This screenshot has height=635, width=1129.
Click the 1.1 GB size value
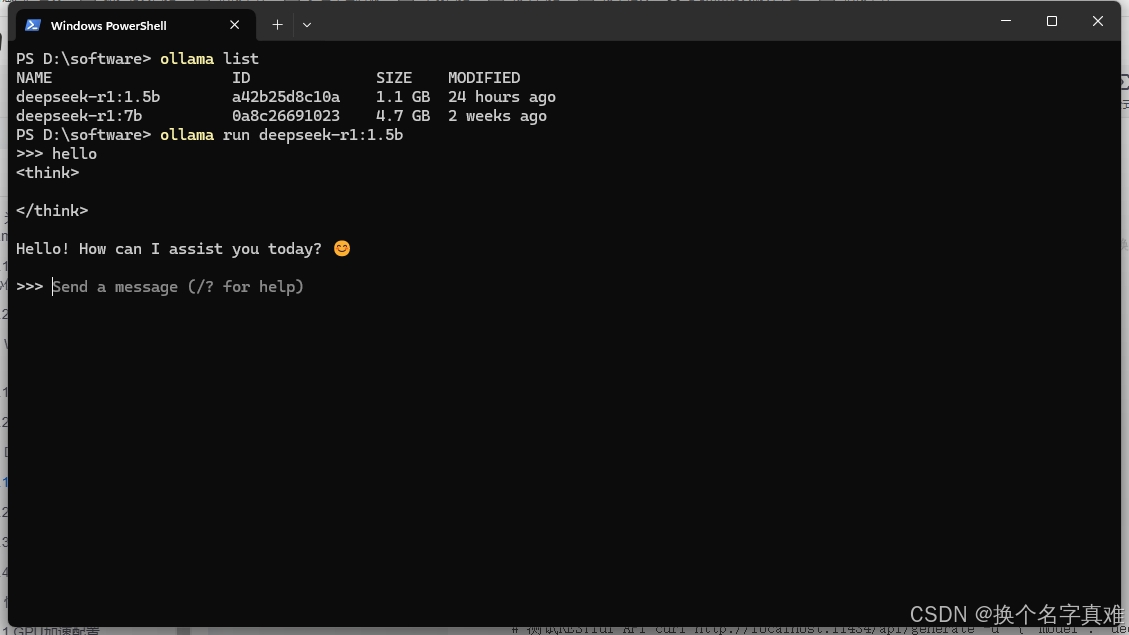point(403,96)
